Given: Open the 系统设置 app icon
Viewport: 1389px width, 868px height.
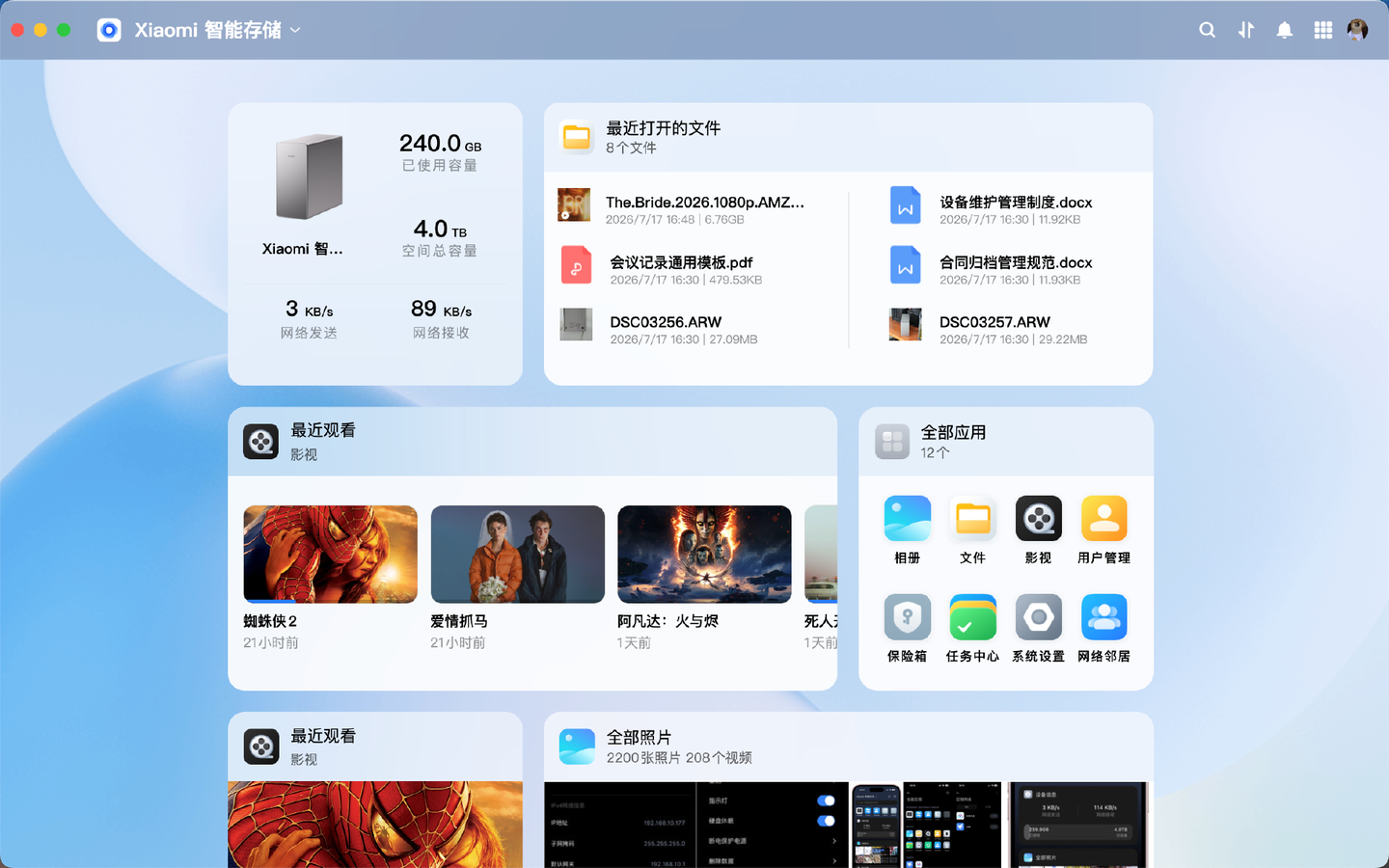Looking at the screenshot, I should (1039, 617).
